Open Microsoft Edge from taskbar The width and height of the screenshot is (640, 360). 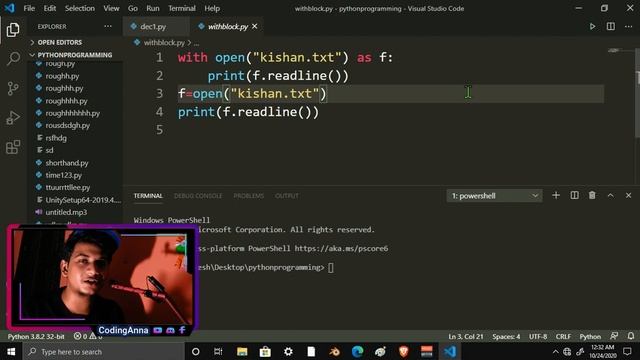tap(358, 351)
